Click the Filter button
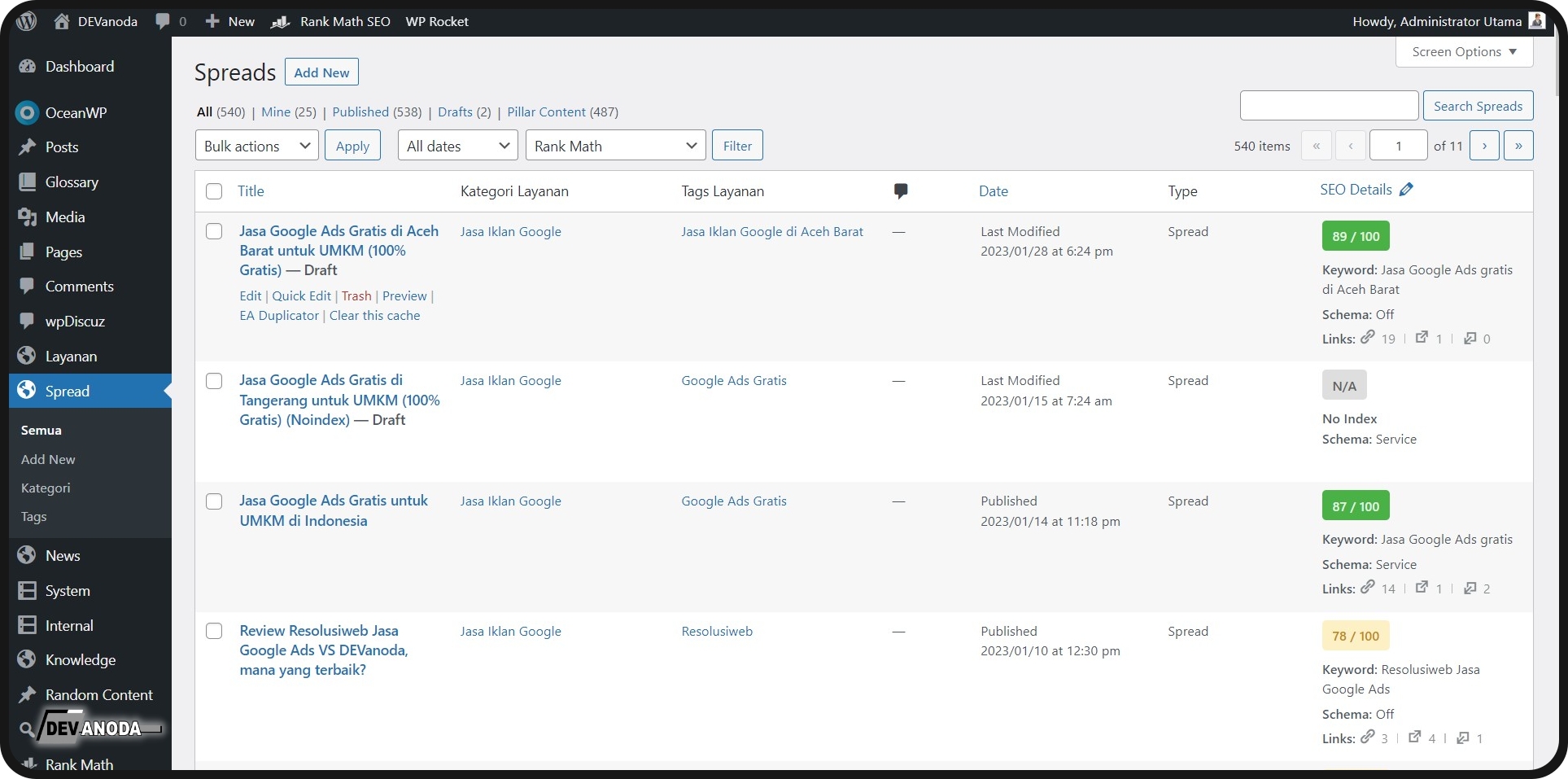The height and width of the screenshot is (779, 1568). tap(737, 146)
